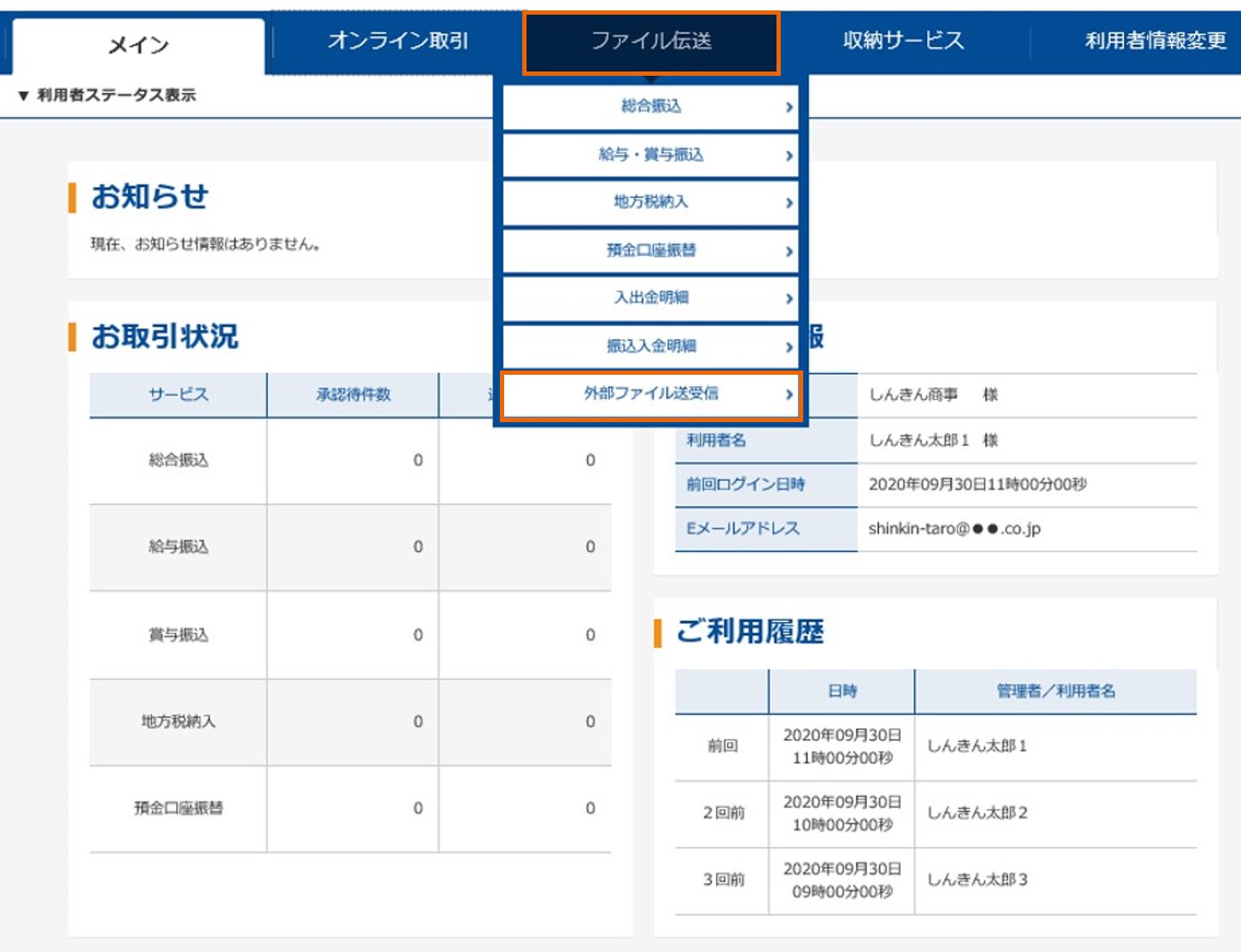Click chevron arrow beside 給与・賞与振込
This screenshot has width=1241, height=952.
click(789, 155)
